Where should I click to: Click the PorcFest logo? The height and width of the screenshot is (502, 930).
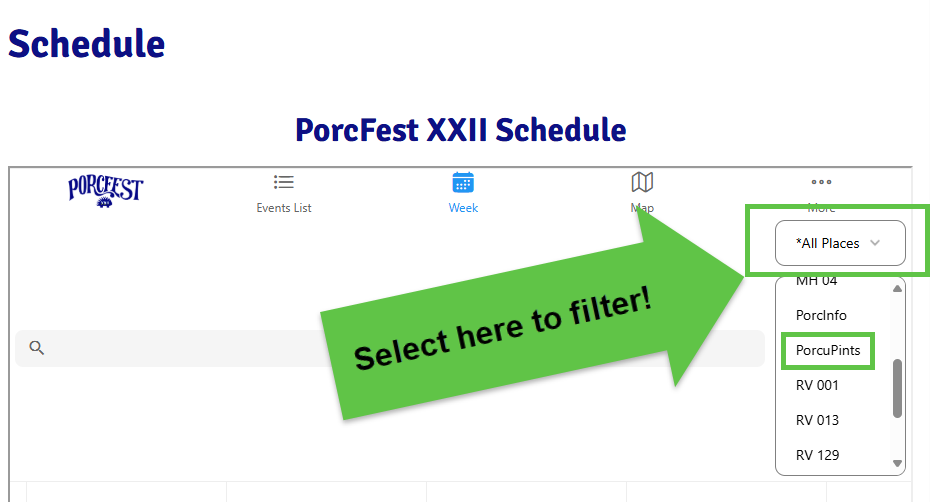point(106,191)
